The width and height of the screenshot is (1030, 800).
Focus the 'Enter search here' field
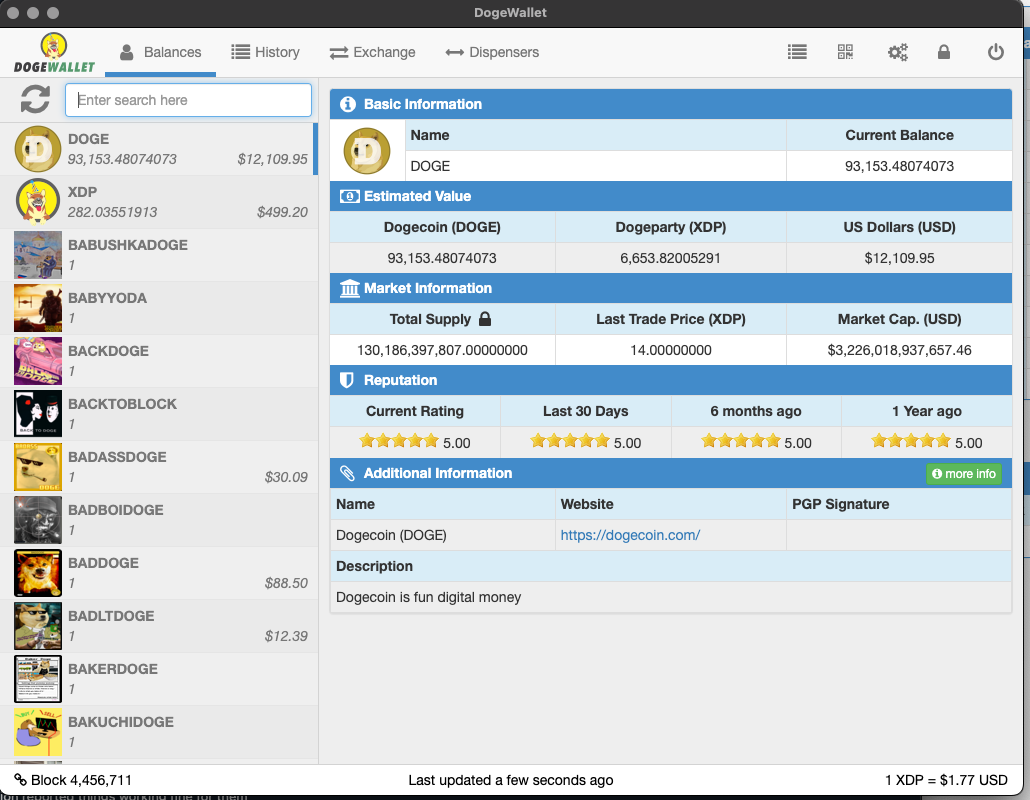188,100
